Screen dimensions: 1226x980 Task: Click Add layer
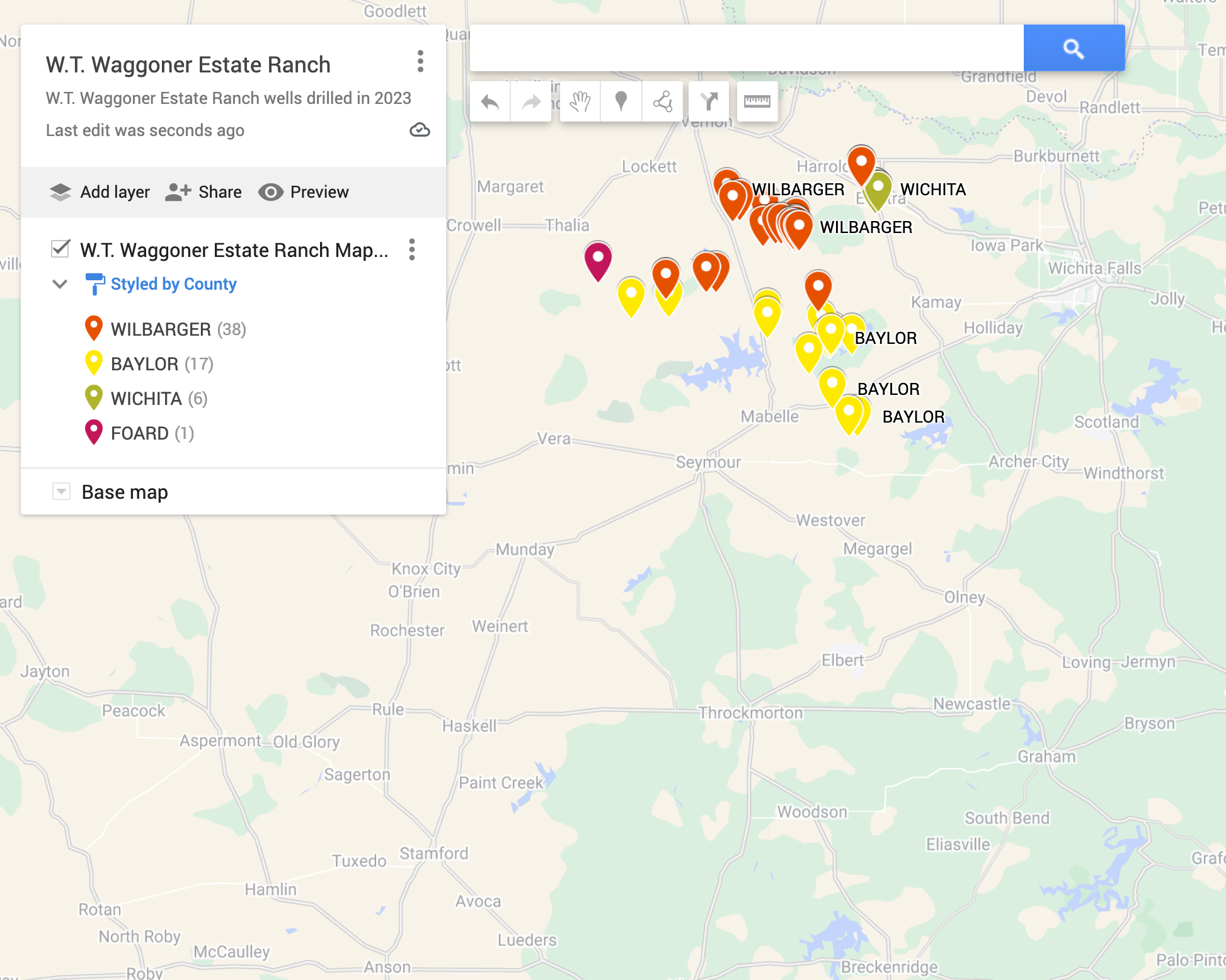click(100, 192)
